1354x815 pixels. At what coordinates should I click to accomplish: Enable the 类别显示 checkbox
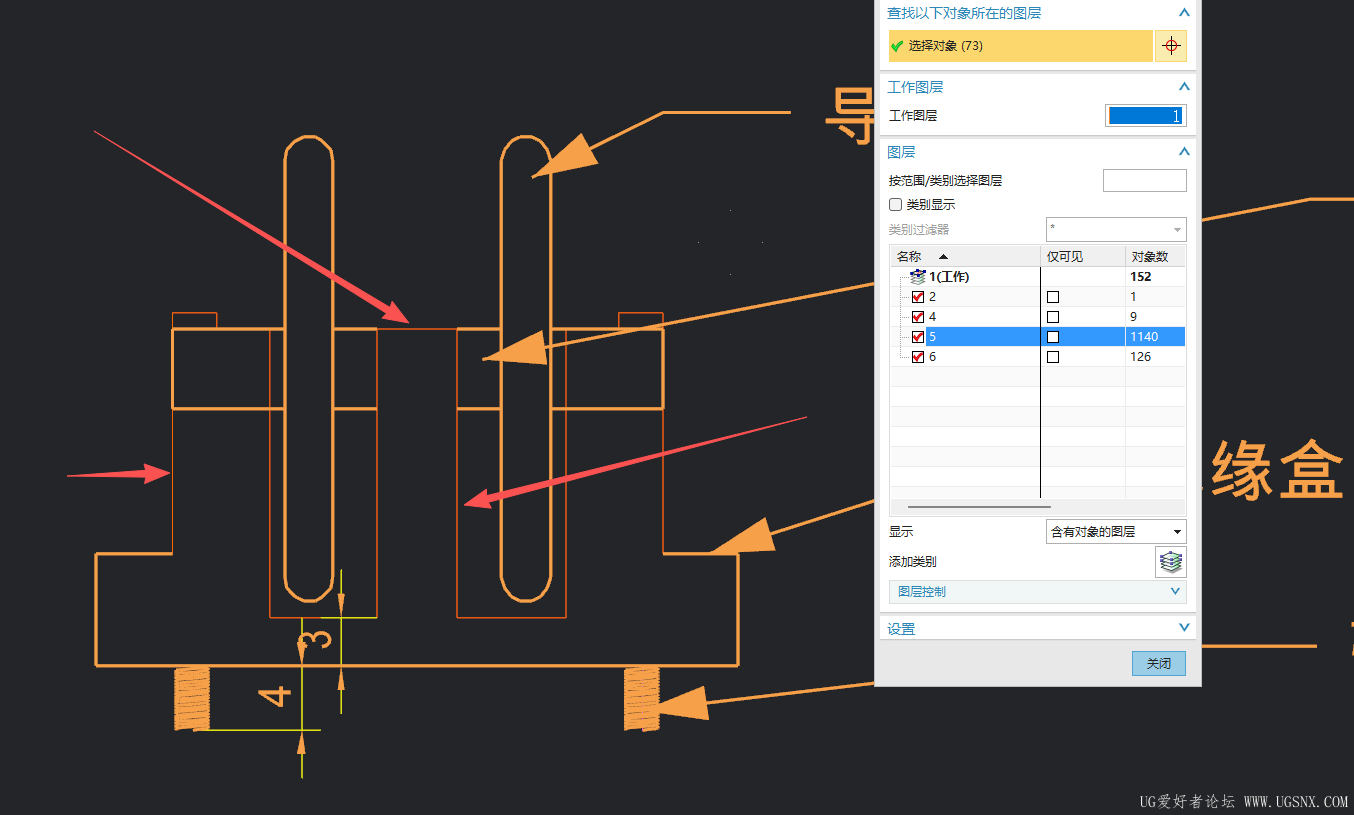point(896,205)
